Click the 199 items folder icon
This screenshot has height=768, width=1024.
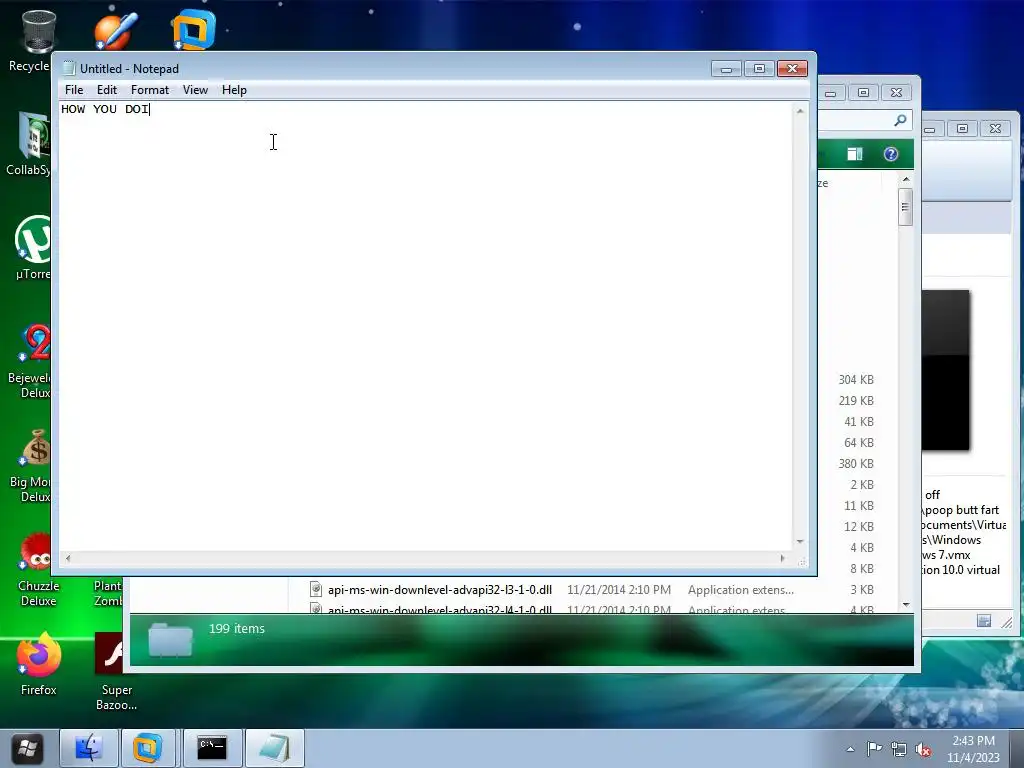[x=170, y=639]
